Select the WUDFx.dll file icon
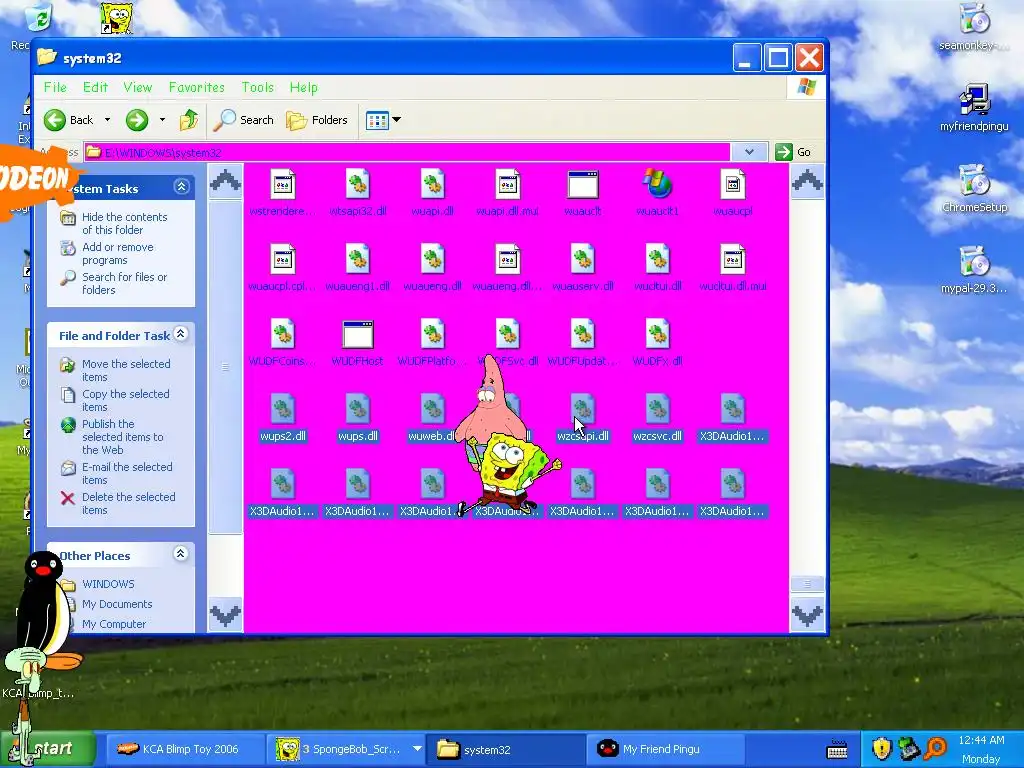Screen dimensions: 1024x768 (x=658, y=334)
